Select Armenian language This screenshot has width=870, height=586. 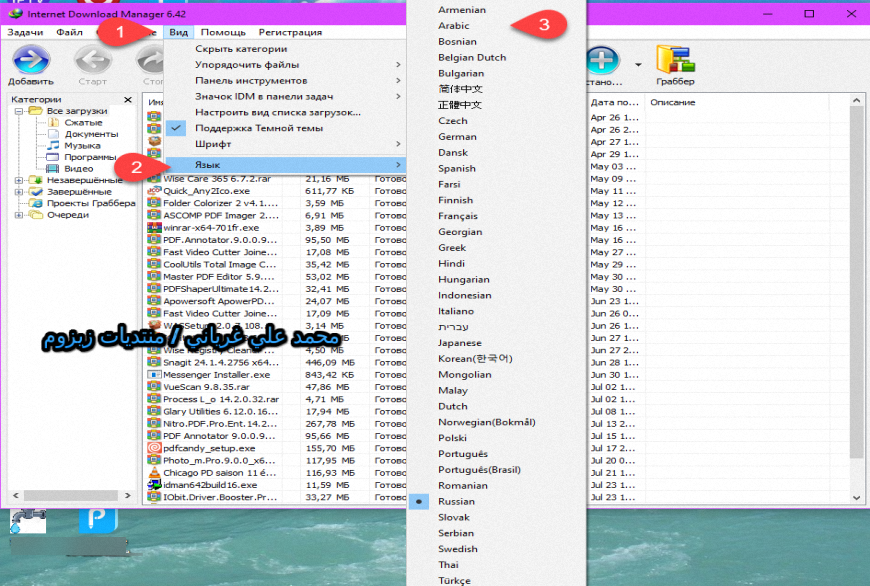[x=462, y=10]
